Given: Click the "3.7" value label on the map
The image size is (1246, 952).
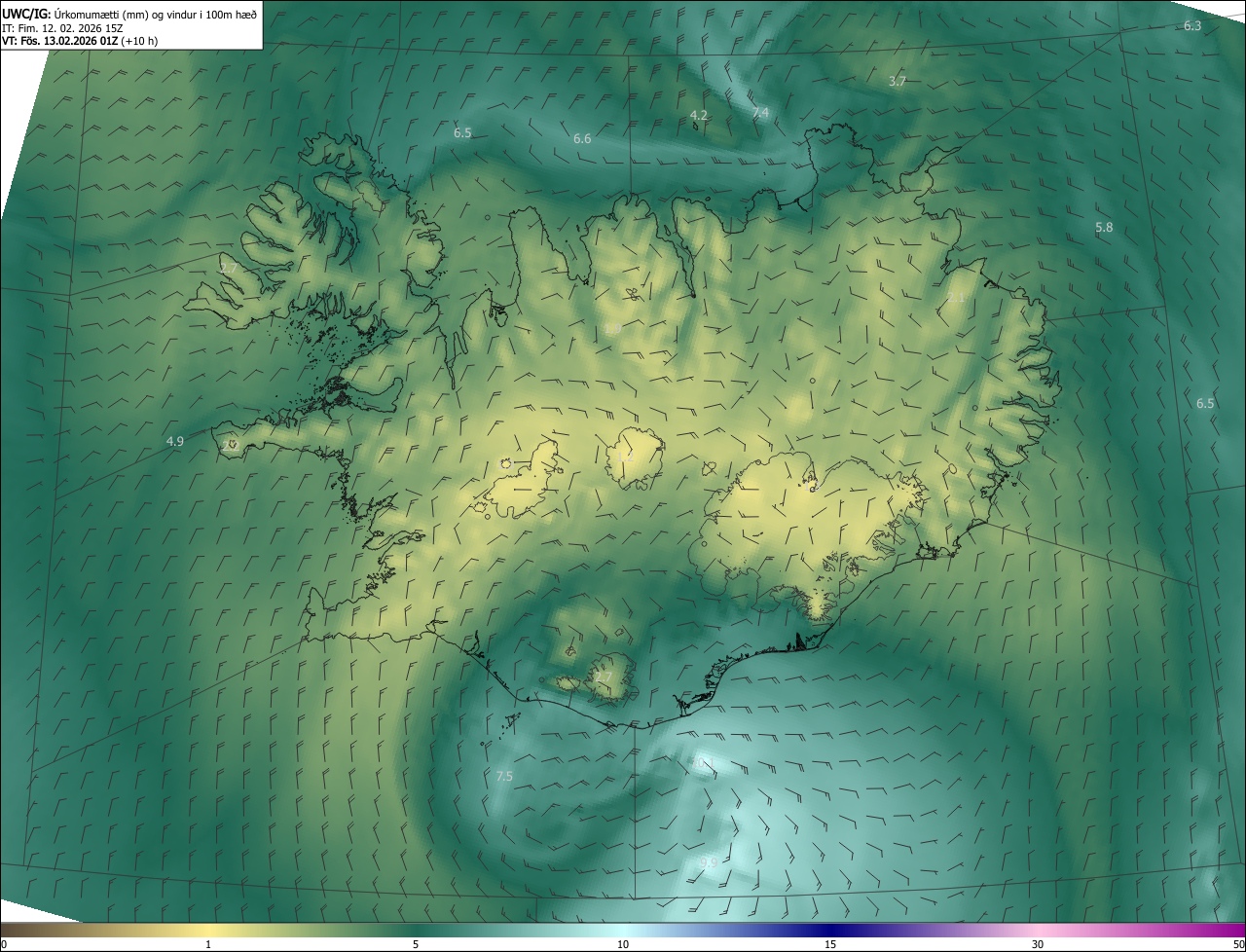Looking at the screenshot, I should tap(898, 82).
